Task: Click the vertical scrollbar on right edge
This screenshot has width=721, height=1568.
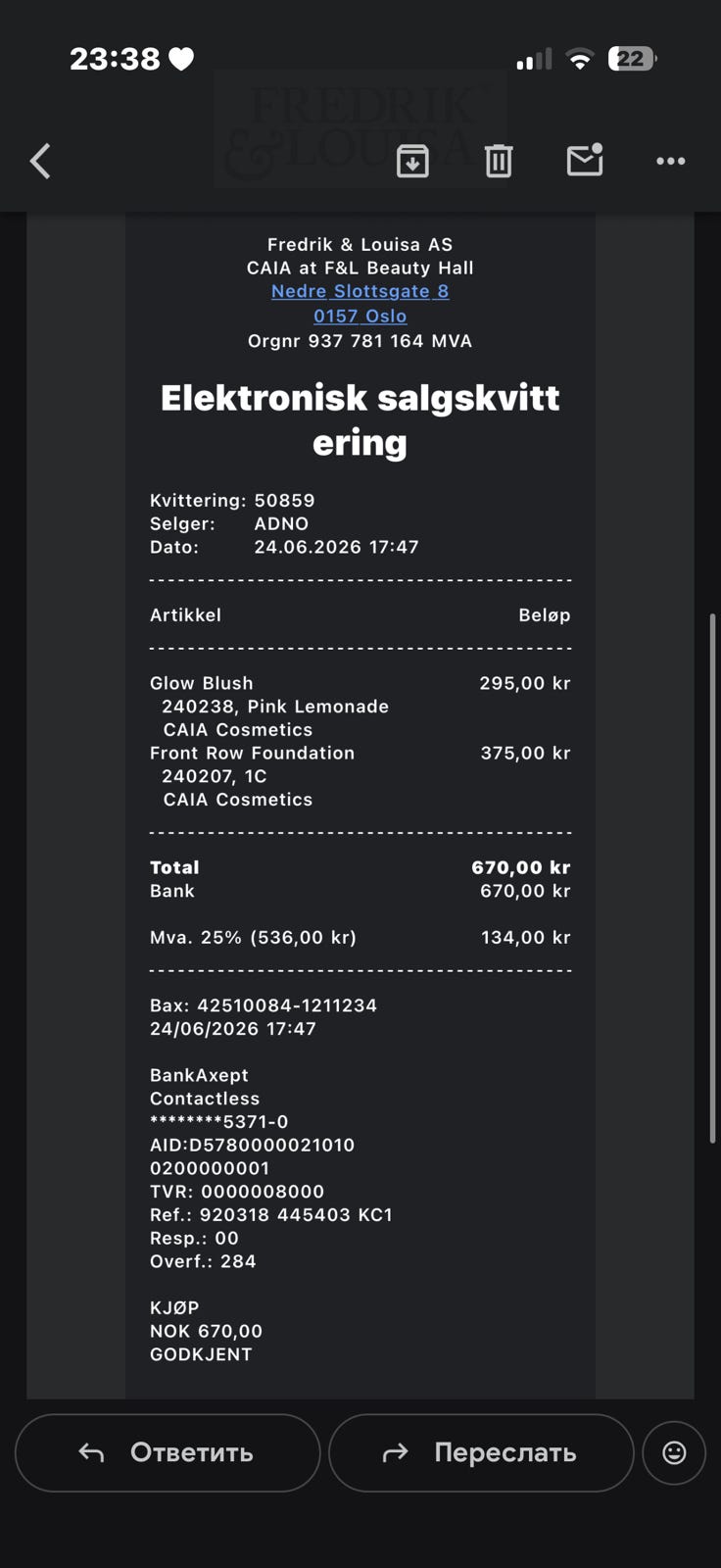Action: [712, 878]
